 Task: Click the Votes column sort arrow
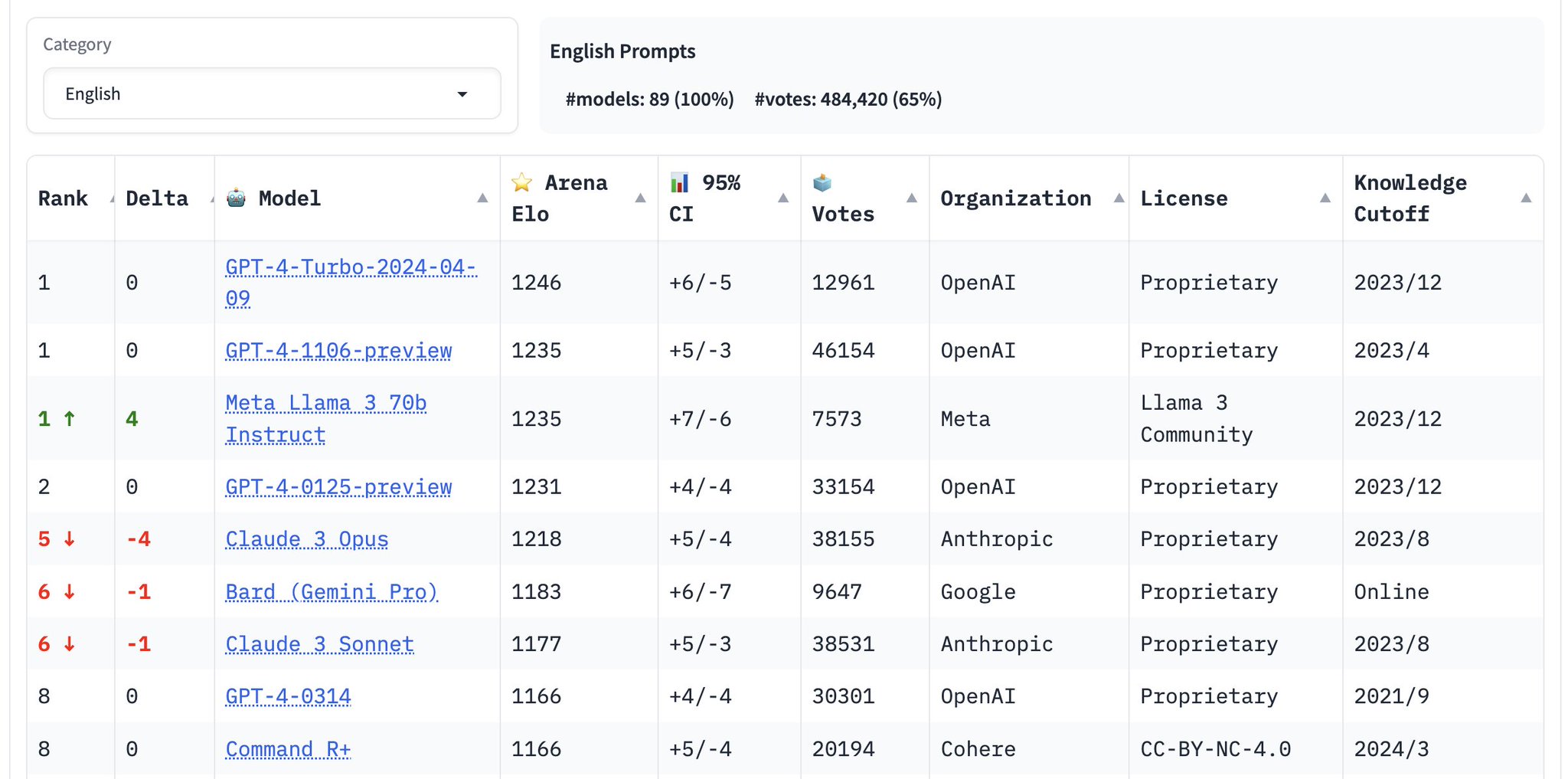click(x=912, y=198)
